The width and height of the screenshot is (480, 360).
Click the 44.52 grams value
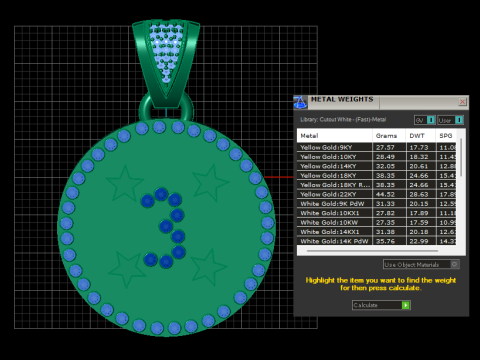[385, 194]
